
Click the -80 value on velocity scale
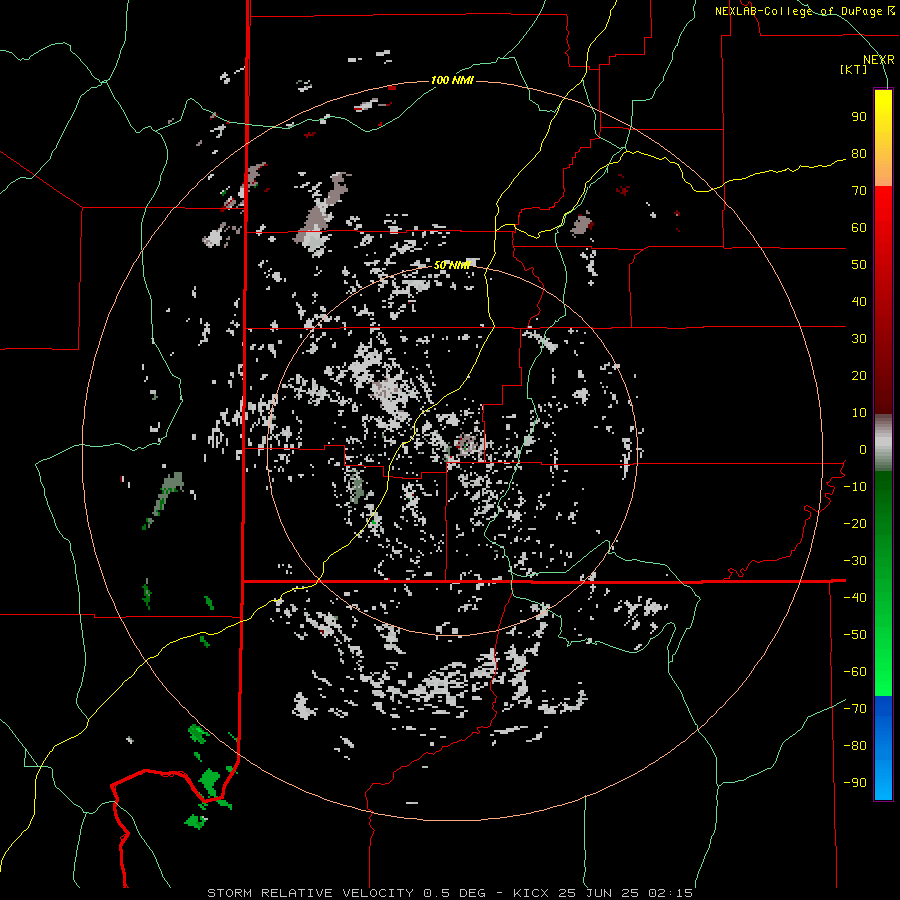855,746
